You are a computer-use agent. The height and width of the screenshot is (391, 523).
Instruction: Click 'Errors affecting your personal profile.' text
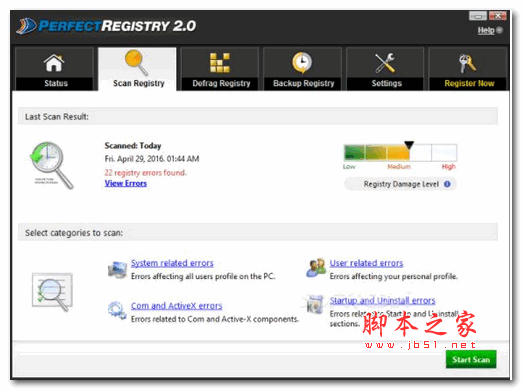coord(394,276)
